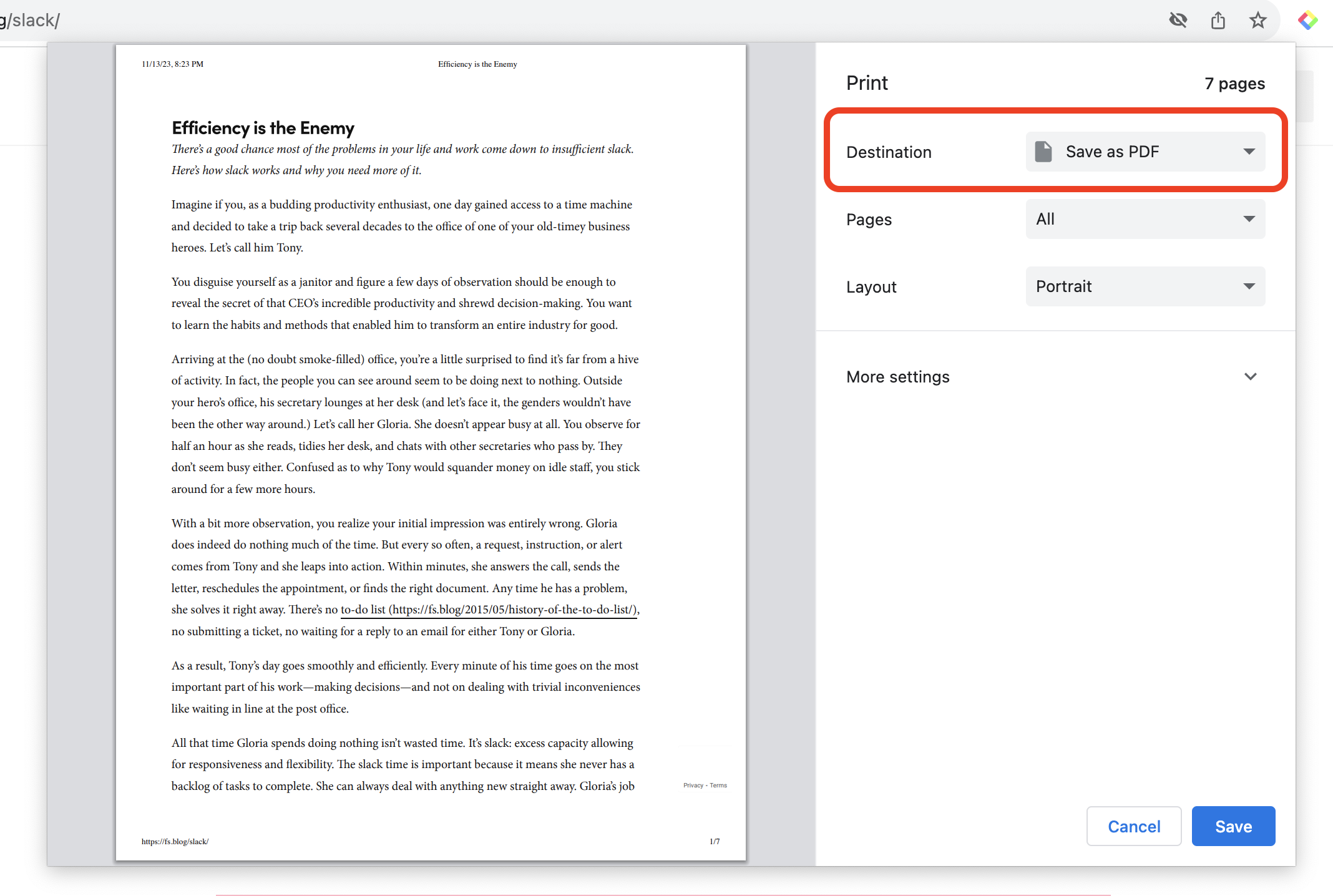Click the 11/13/23, 8:23 PM header timestamp
The width and height of the screenshot is (1333, 896).
(x=172, y=64)
